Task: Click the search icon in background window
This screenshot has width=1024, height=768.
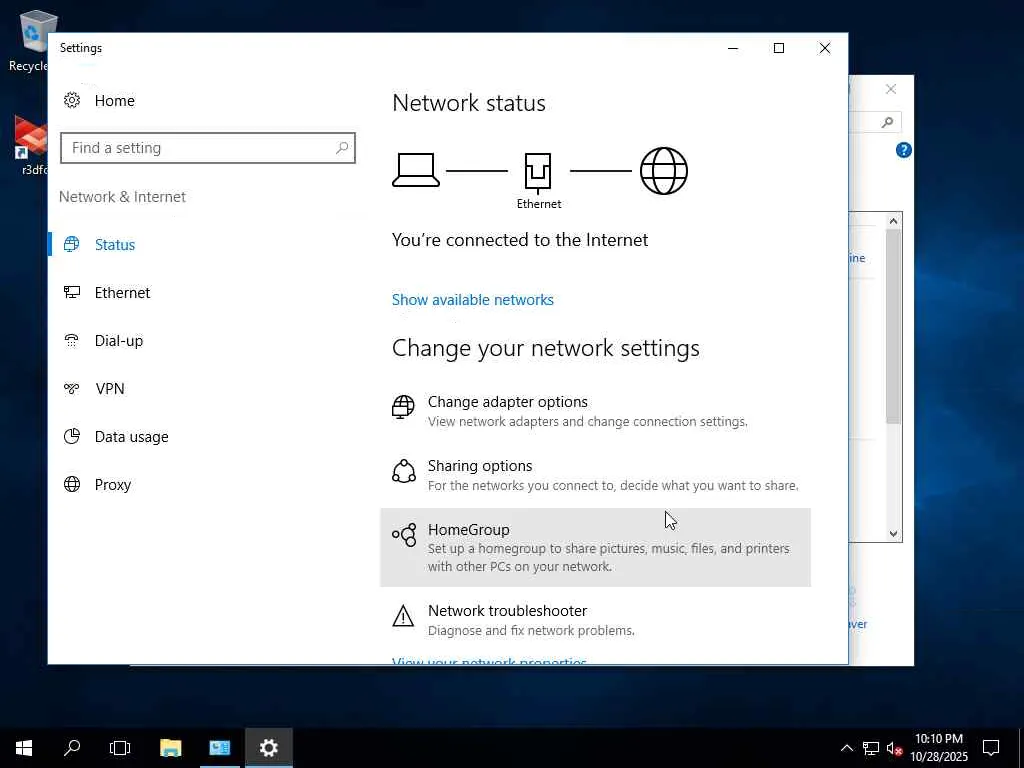Action: click(887, 122)
